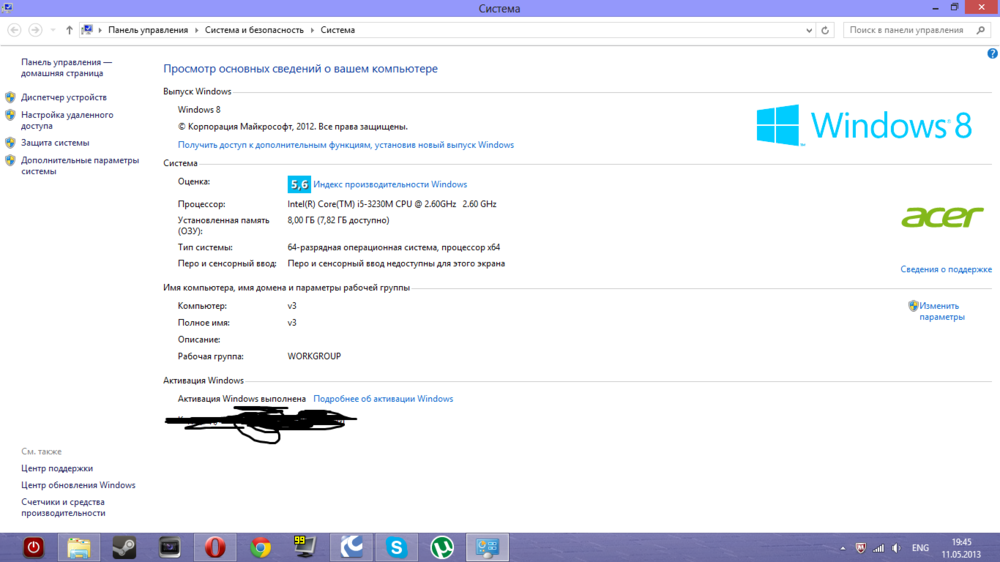Go up one level with up arrow

[69, 30]
